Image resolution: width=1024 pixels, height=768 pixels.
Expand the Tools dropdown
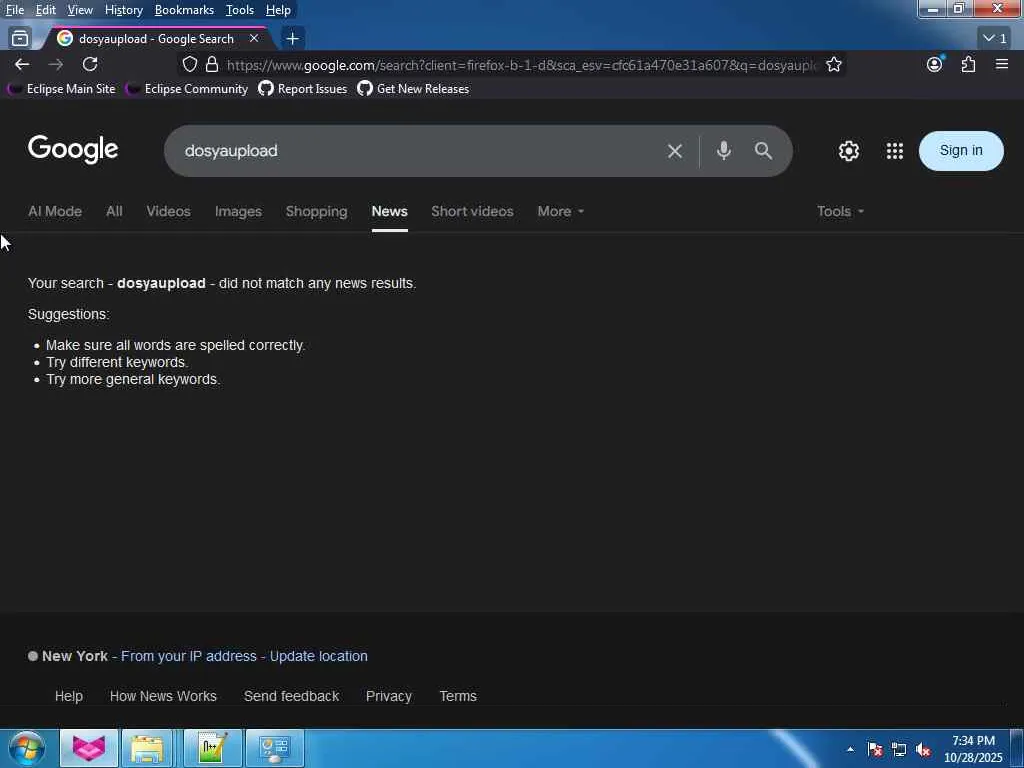click(840, 212)
